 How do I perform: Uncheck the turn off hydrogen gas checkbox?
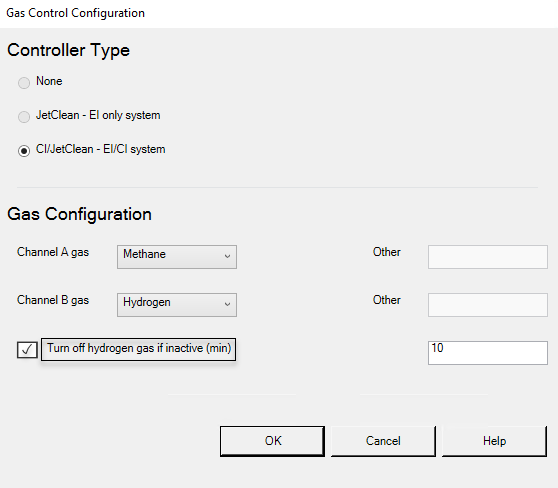[x=27, y=350]
